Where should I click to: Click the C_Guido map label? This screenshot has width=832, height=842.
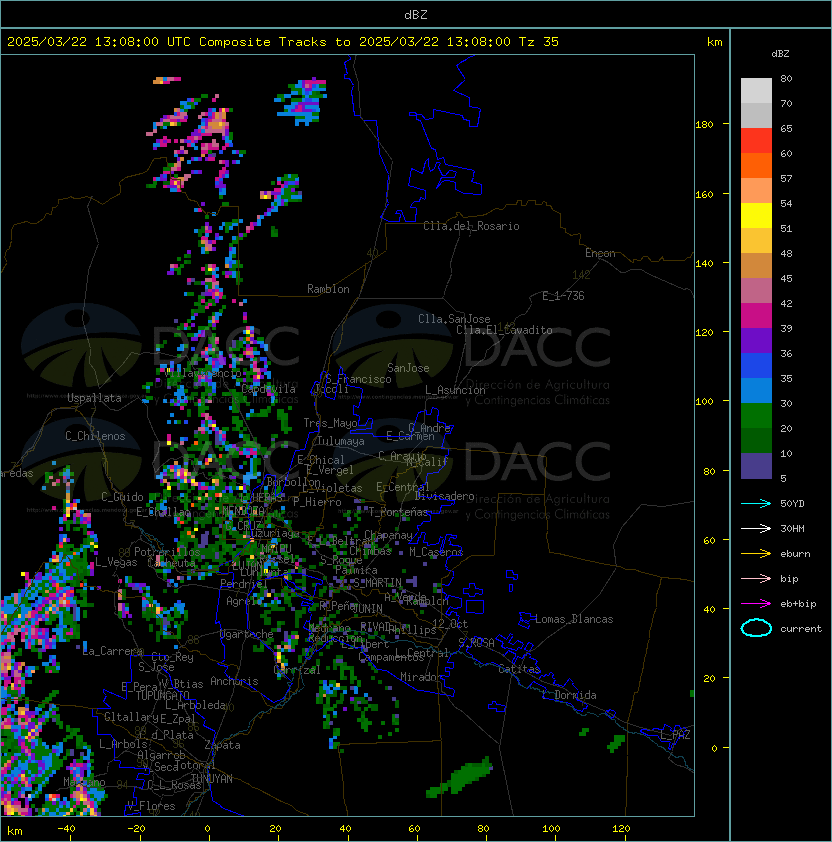click(x=122, y=497)
